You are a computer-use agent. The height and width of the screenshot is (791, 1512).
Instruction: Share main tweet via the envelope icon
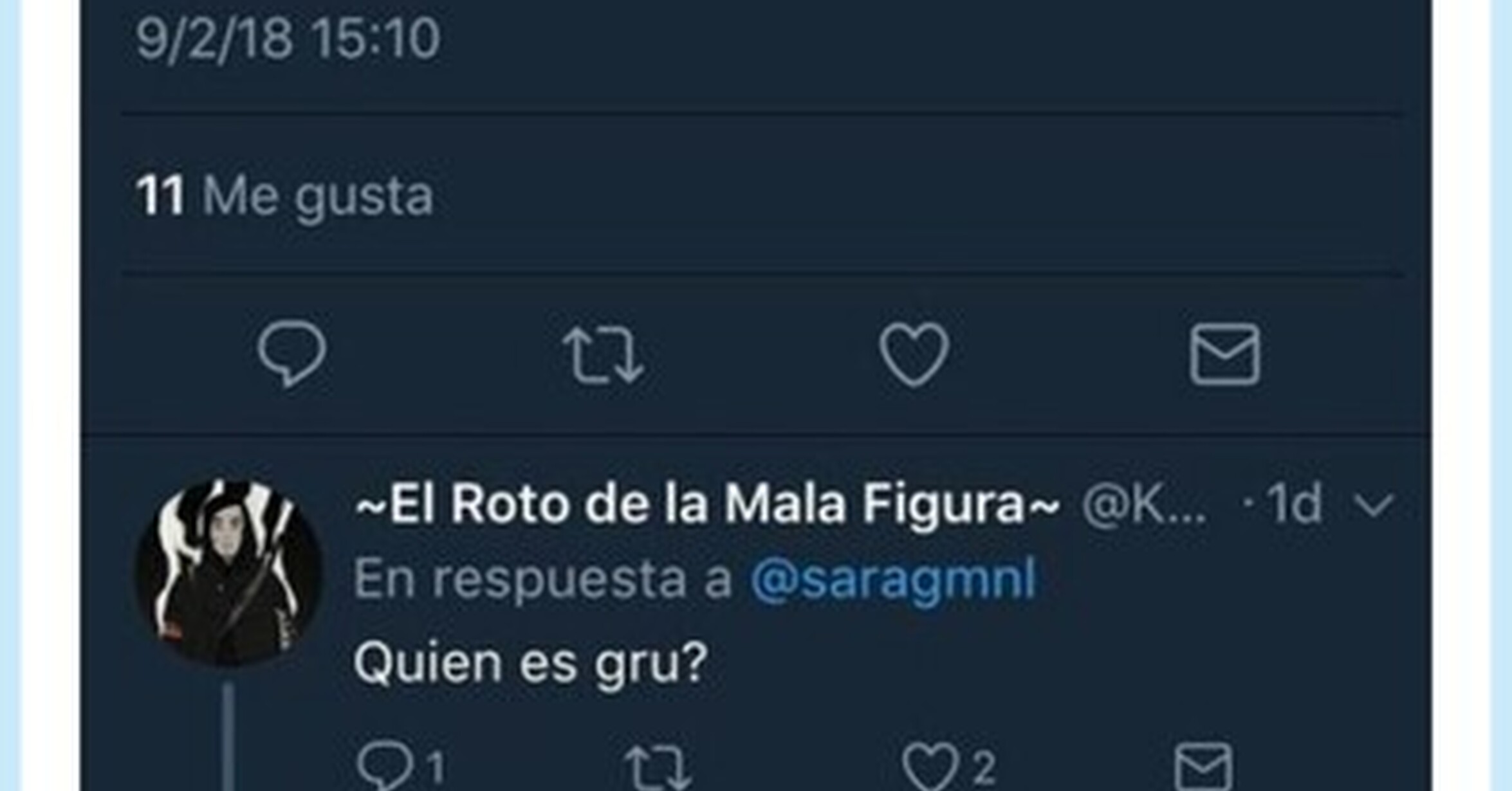click(1224, 354)
